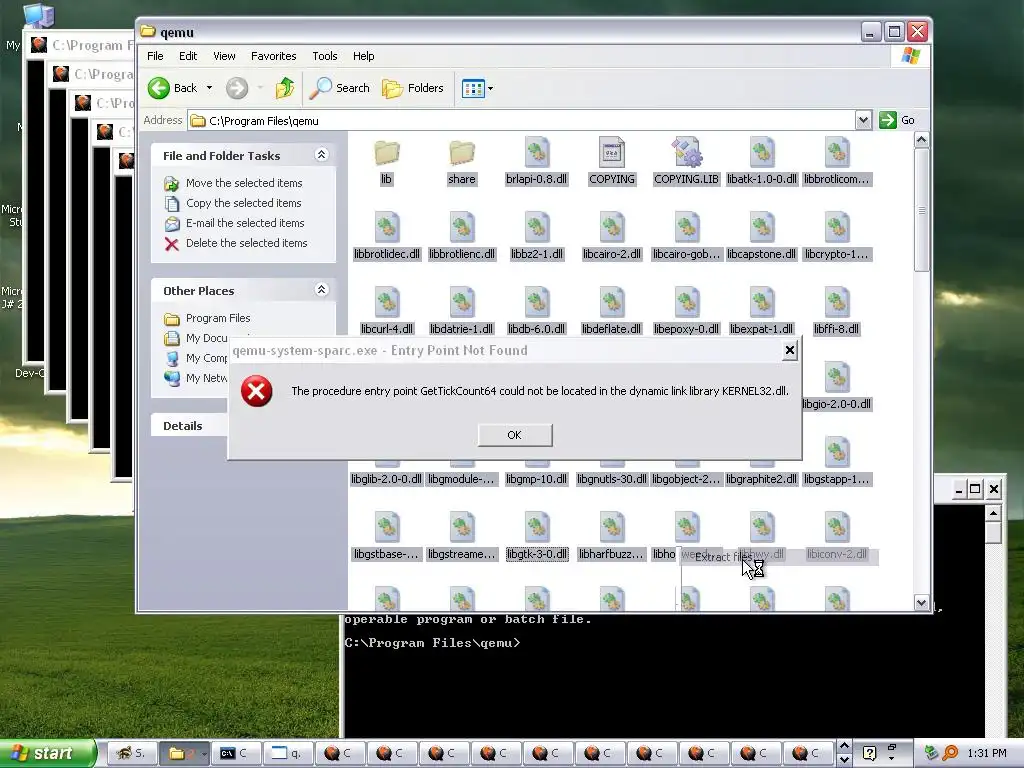Screen dimensions: 1024x768
Task: Click scroll-down arrow of file list
Action: point(921,603)
